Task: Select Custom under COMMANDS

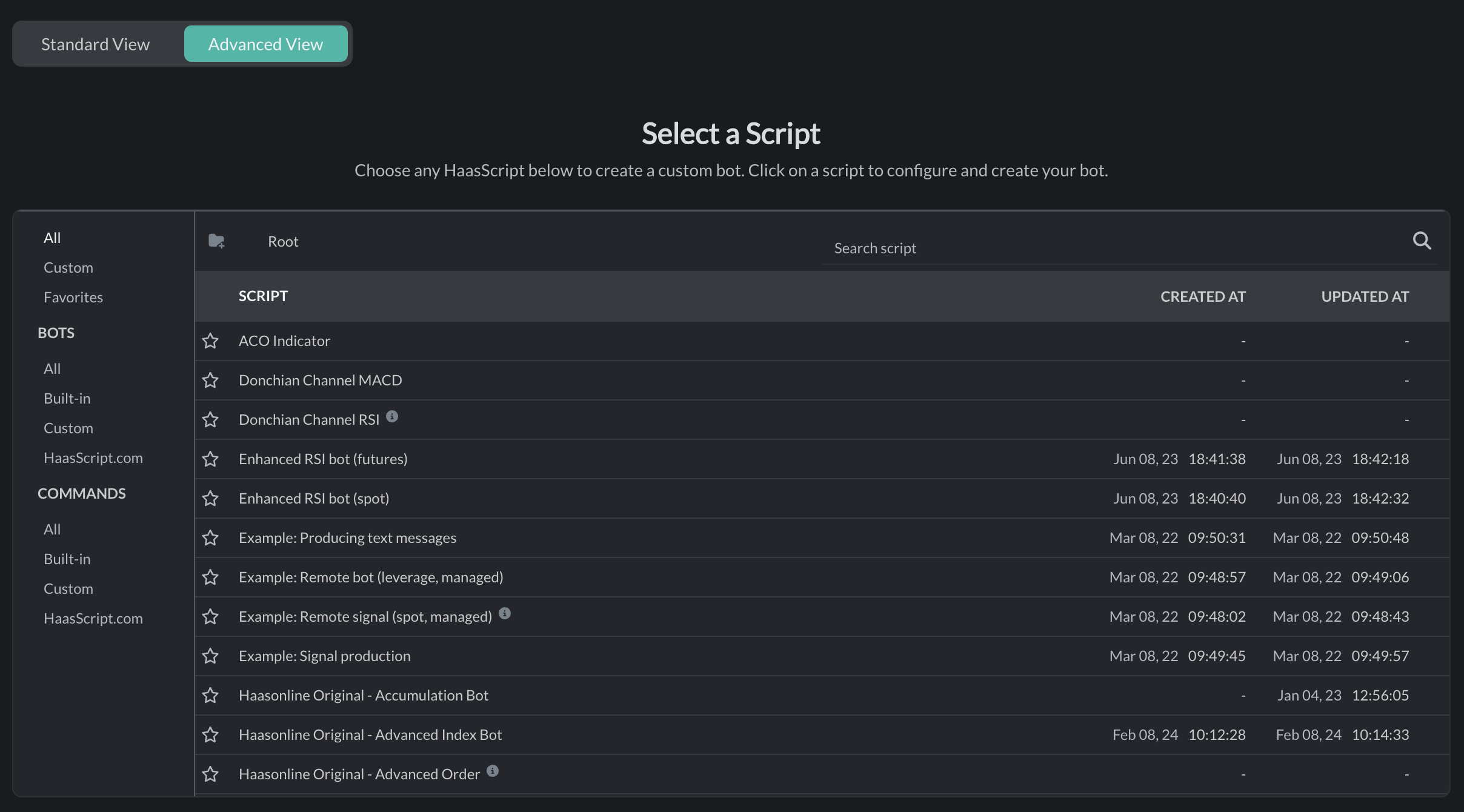Action: coord(68,588)
